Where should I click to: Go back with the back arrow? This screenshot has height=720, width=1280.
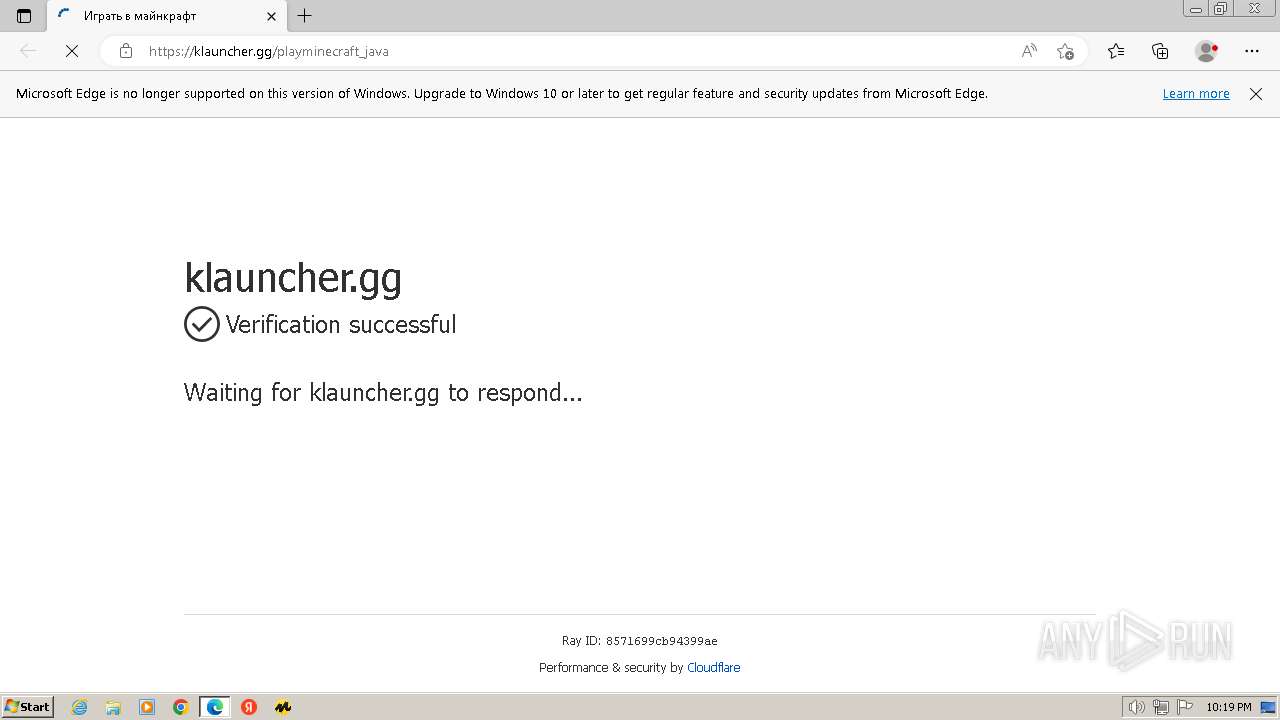(28, 51)
